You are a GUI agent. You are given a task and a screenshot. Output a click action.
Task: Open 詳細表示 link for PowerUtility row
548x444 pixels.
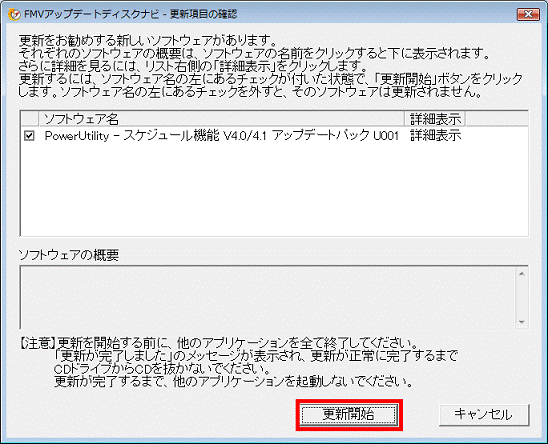tap(435, 136)
